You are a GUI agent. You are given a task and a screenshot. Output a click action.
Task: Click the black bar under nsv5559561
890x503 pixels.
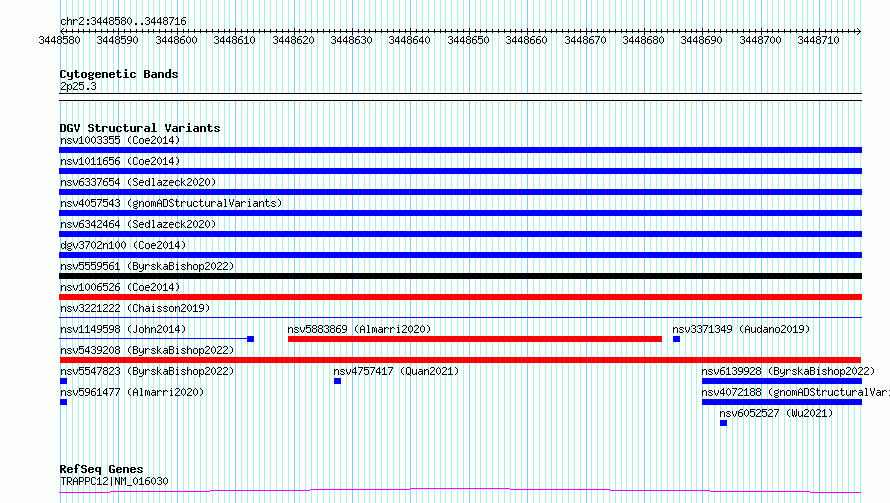tap(460, 276)
